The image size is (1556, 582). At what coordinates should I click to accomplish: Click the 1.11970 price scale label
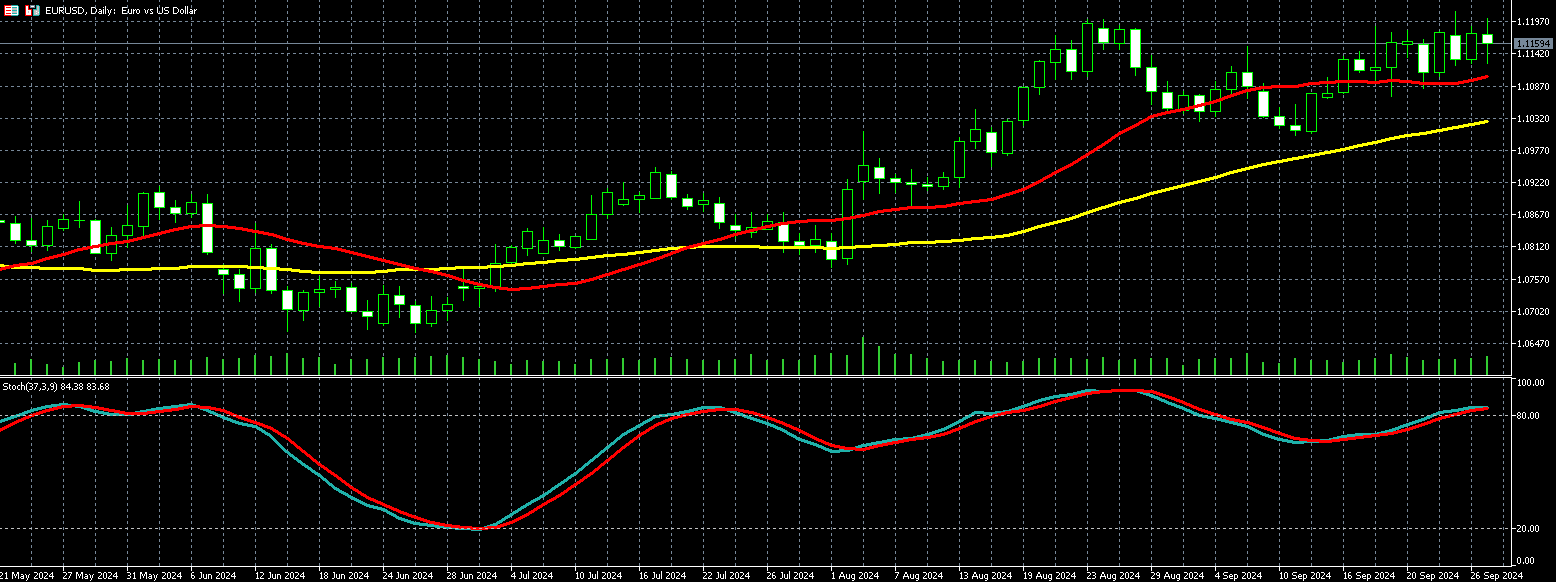click(x=1533, y=21)
